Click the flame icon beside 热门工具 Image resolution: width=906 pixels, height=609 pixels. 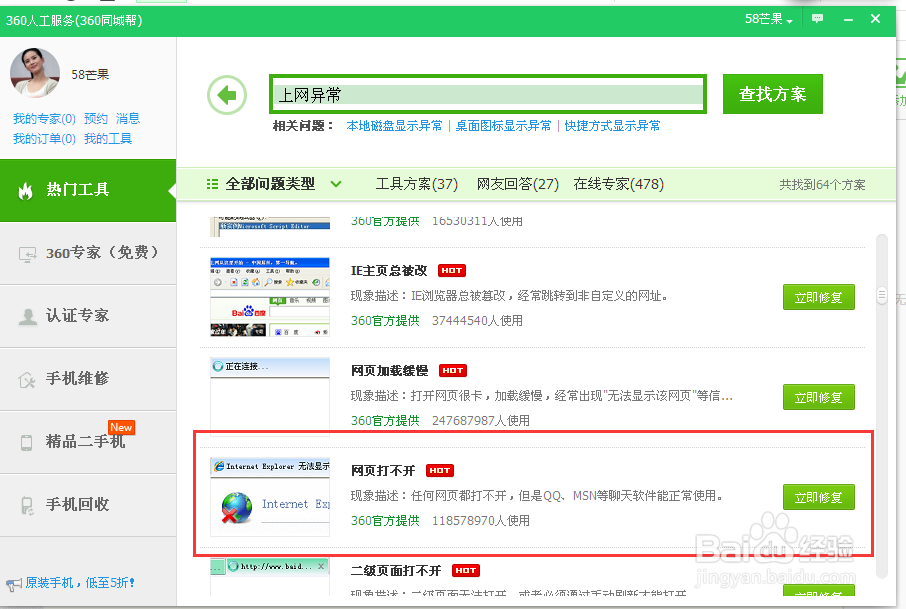pyautogui.click(x=25, y=190)
